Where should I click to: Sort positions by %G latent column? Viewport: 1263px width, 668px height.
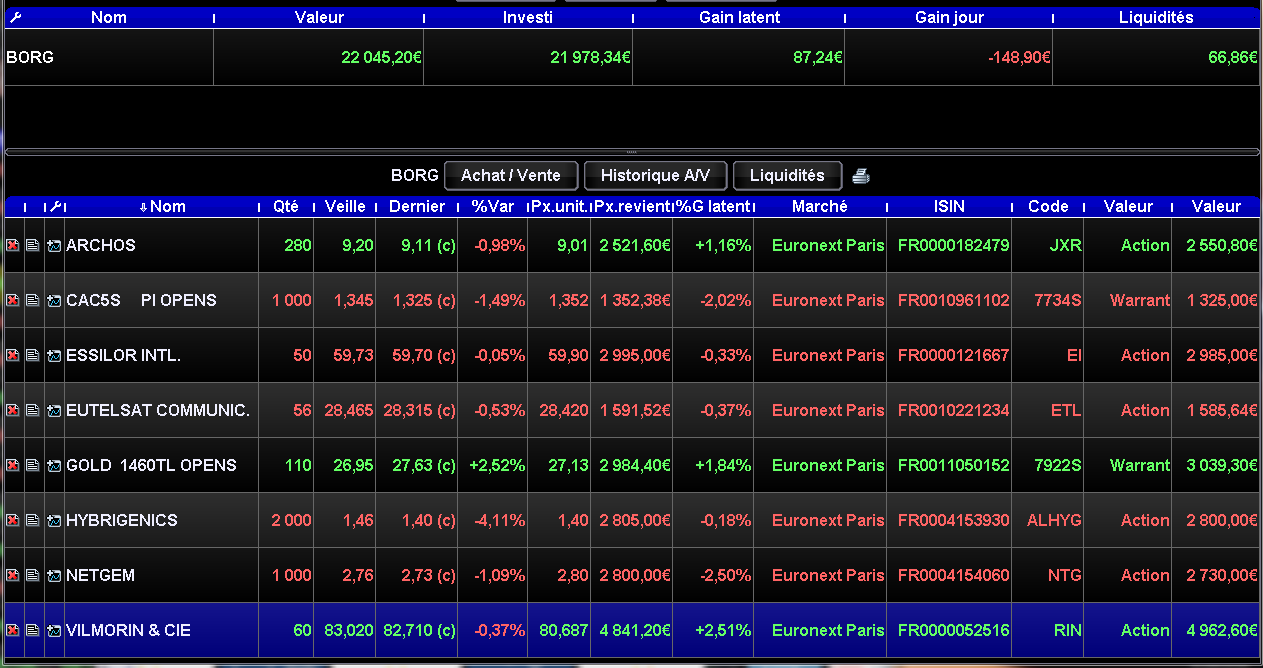click(714, 206)
